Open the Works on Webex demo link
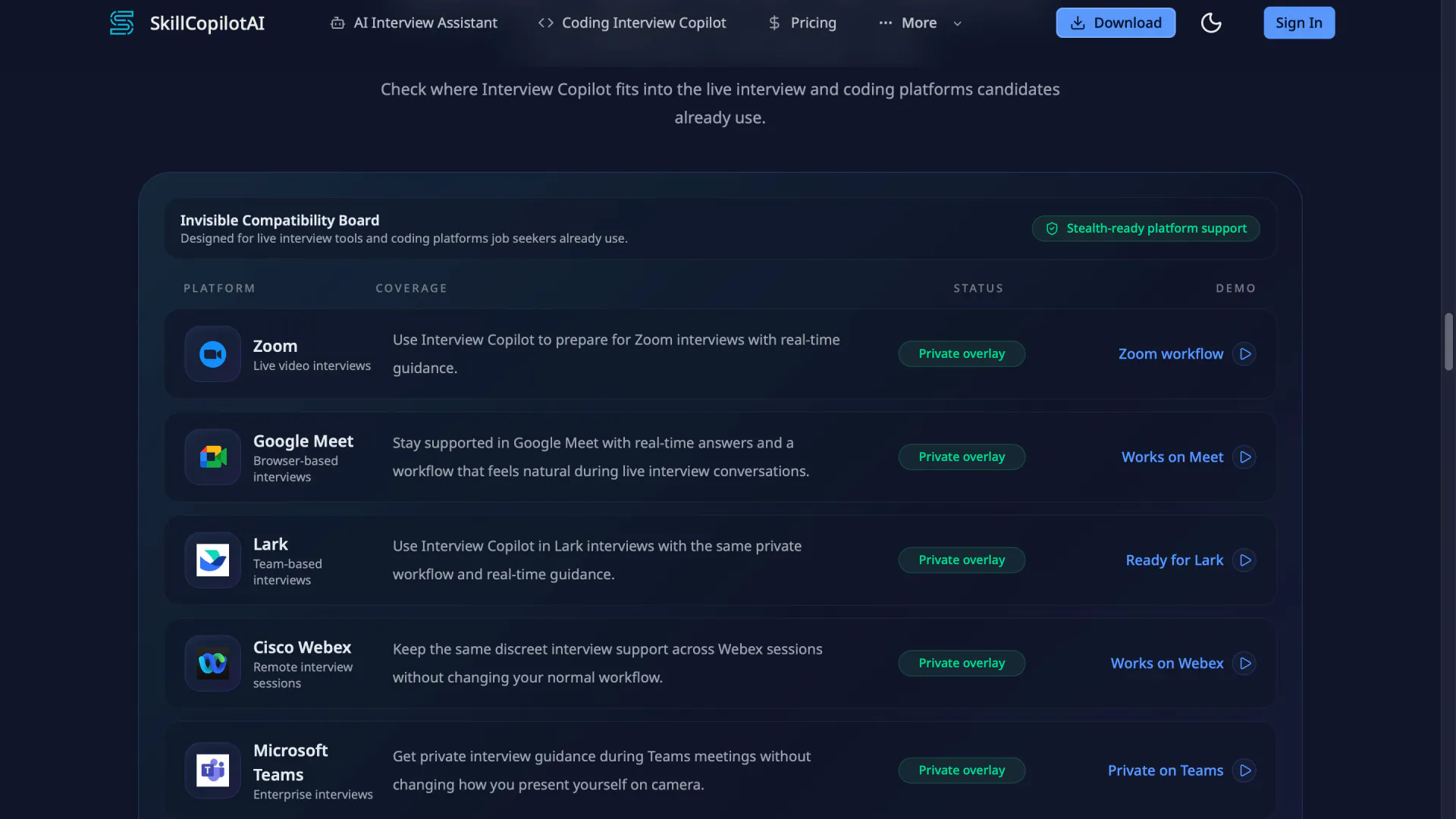 point(1166,664)
